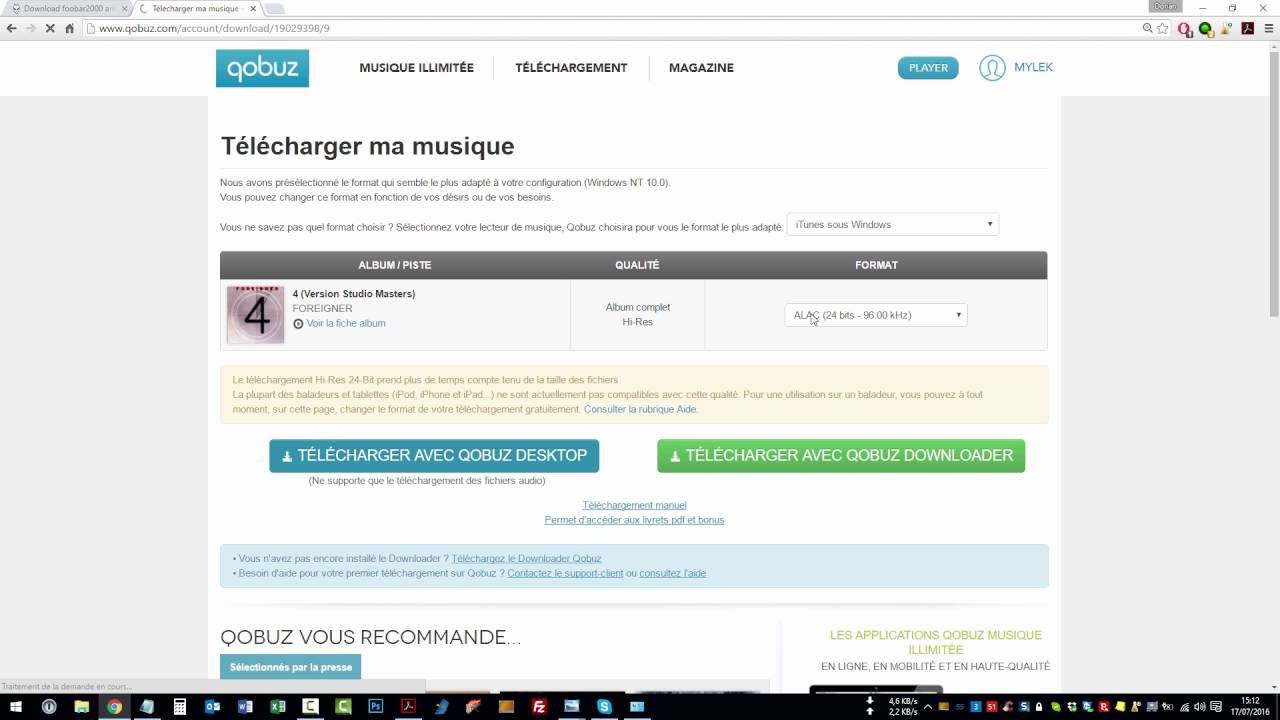Click the Contactez le support-client link
The height and width of the screenshot is (720, 1280).
(x=565, y=573)
